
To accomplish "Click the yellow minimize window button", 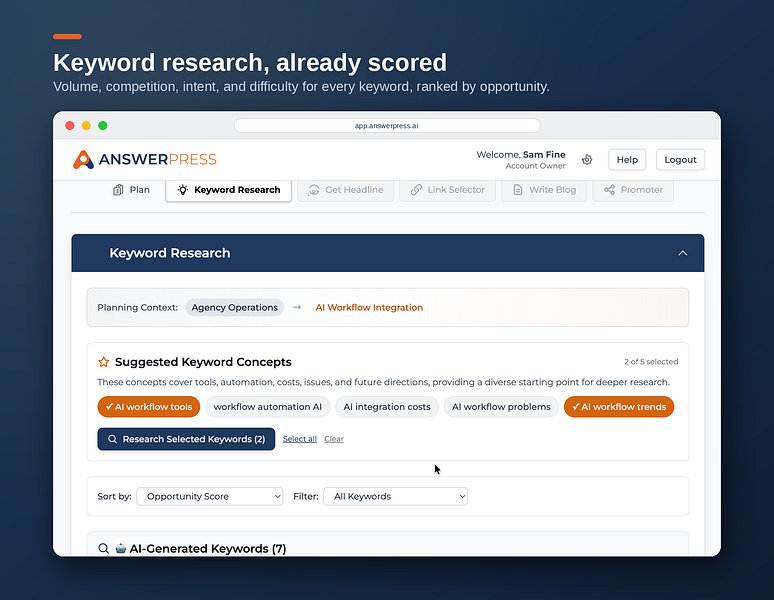I will pyautogui.click(x=86, y=126).
